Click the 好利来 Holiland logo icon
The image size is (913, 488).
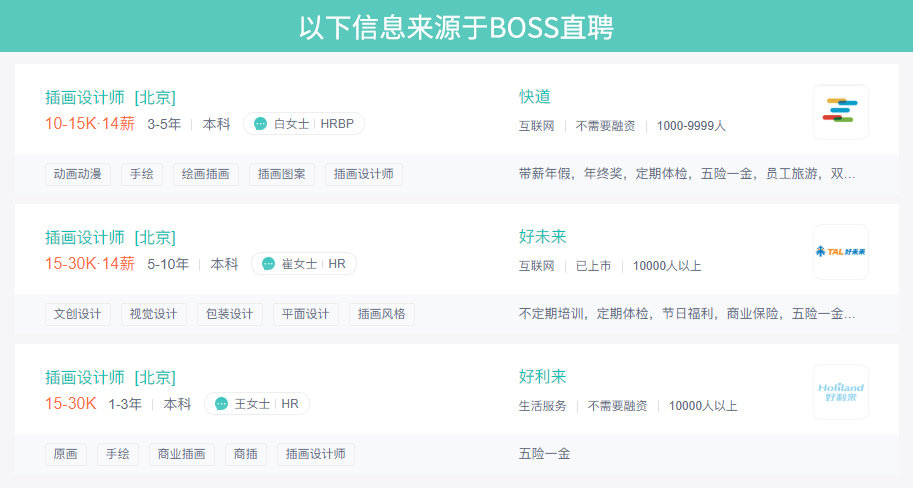point(840,392)
